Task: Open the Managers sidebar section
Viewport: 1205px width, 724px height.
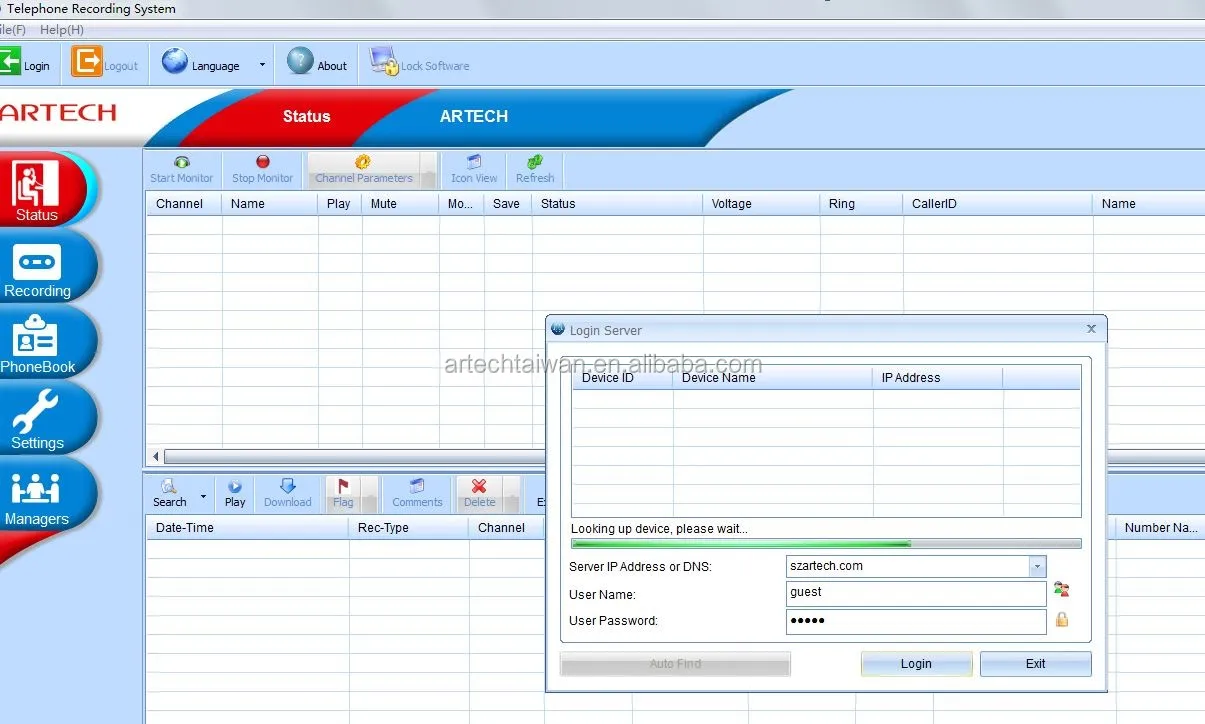Action: click(36, 488)
